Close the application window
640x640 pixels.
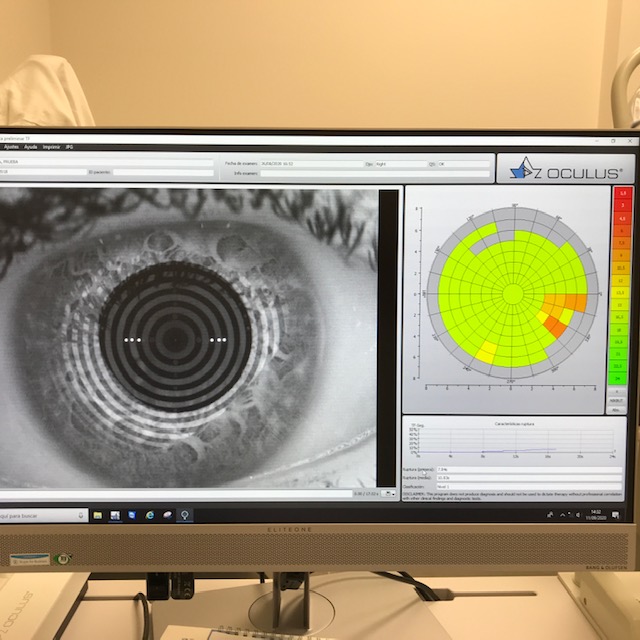(631, 141)
